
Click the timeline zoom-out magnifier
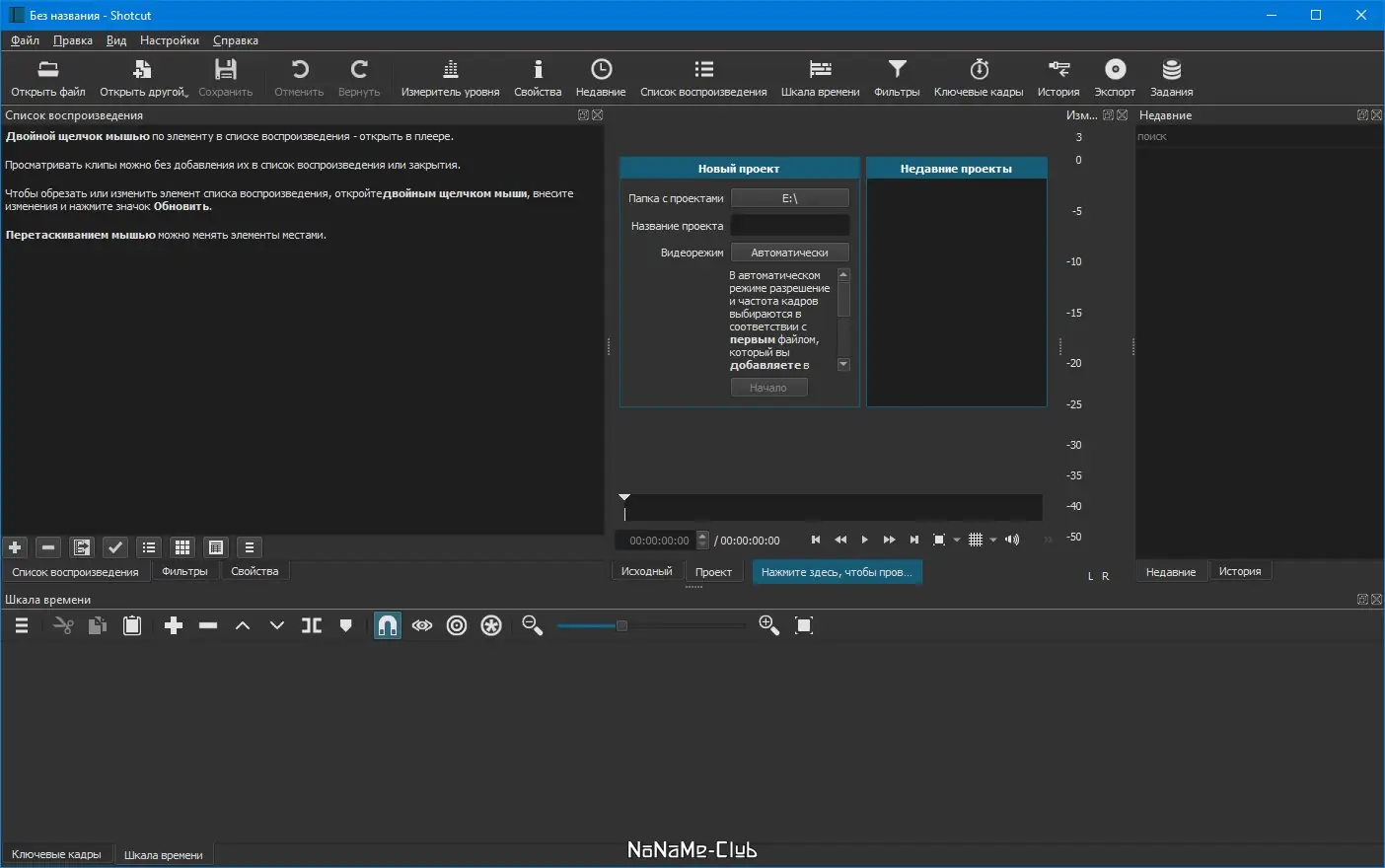(533, 625)
